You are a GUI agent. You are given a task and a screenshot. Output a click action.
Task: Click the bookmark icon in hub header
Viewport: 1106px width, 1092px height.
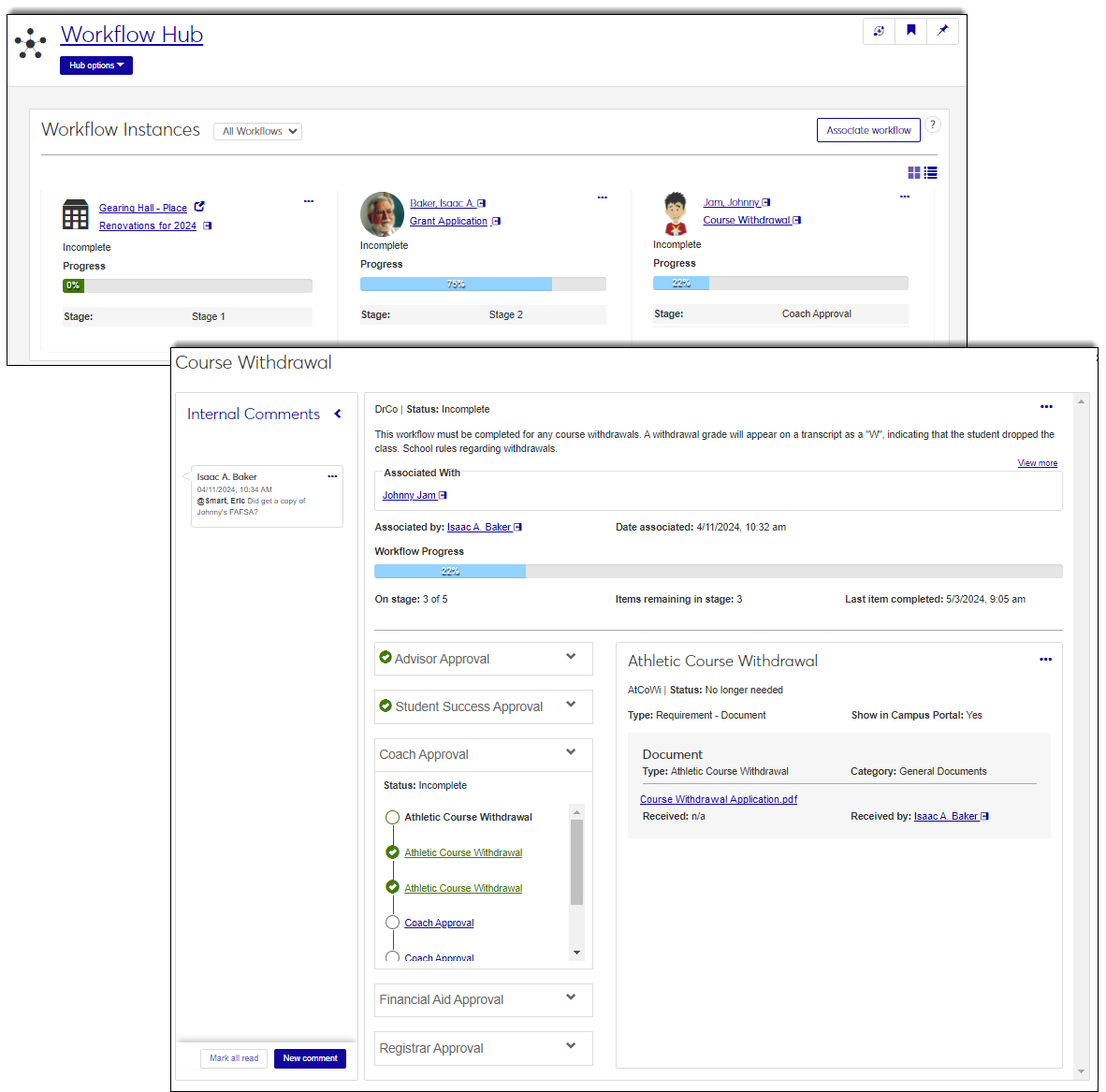(910, 31)
